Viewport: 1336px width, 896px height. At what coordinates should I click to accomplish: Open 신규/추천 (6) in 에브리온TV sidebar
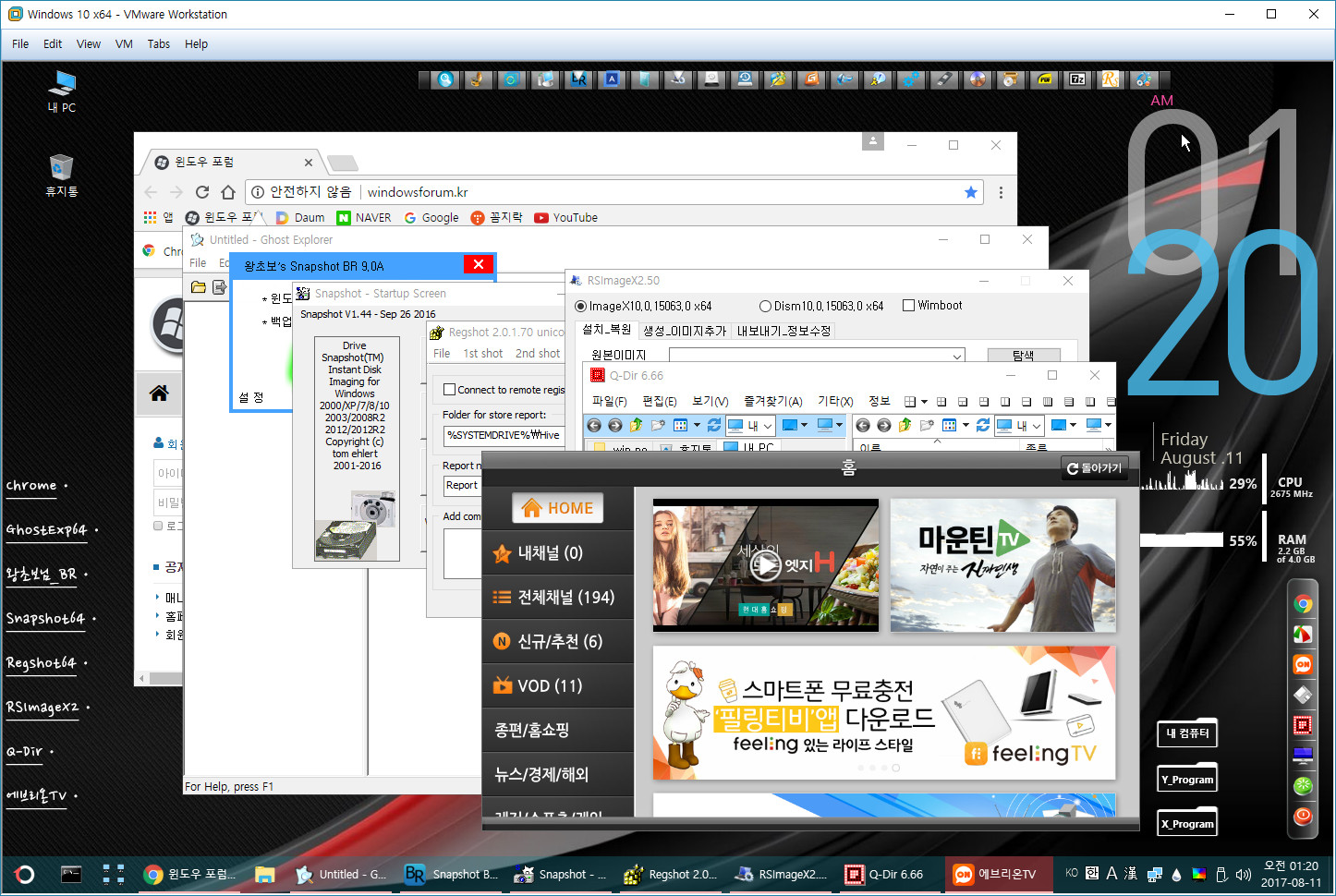click(x=557, y=642)
